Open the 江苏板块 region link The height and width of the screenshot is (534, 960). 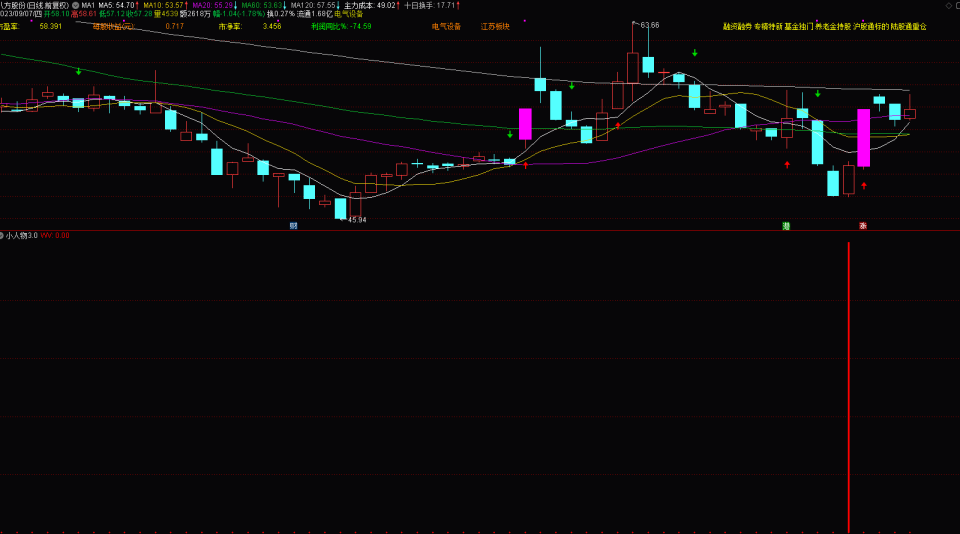pyautogui.click(x=495, y=26)
